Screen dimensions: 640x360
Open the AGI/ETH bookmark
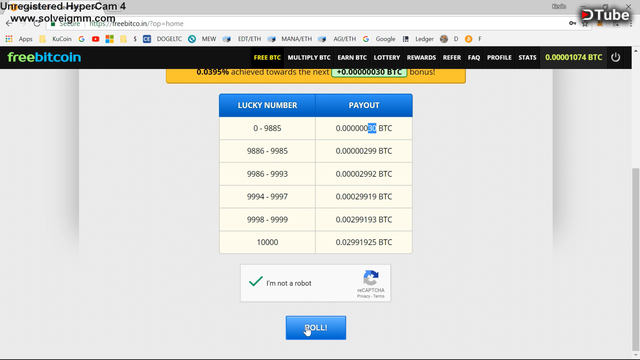click(x=344, y=39)
